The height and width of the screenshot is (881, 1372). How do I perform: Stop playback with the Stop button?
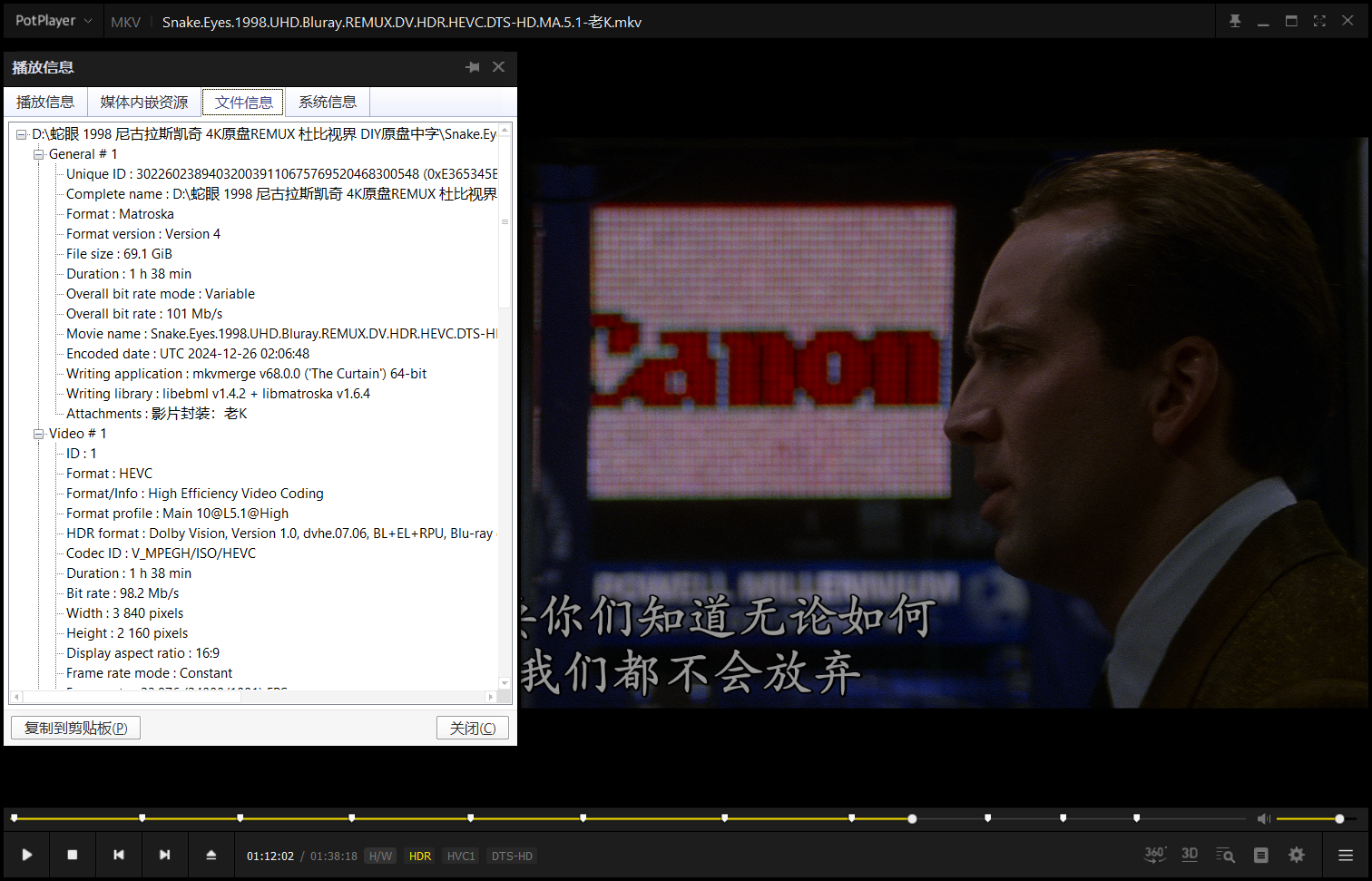73,855
